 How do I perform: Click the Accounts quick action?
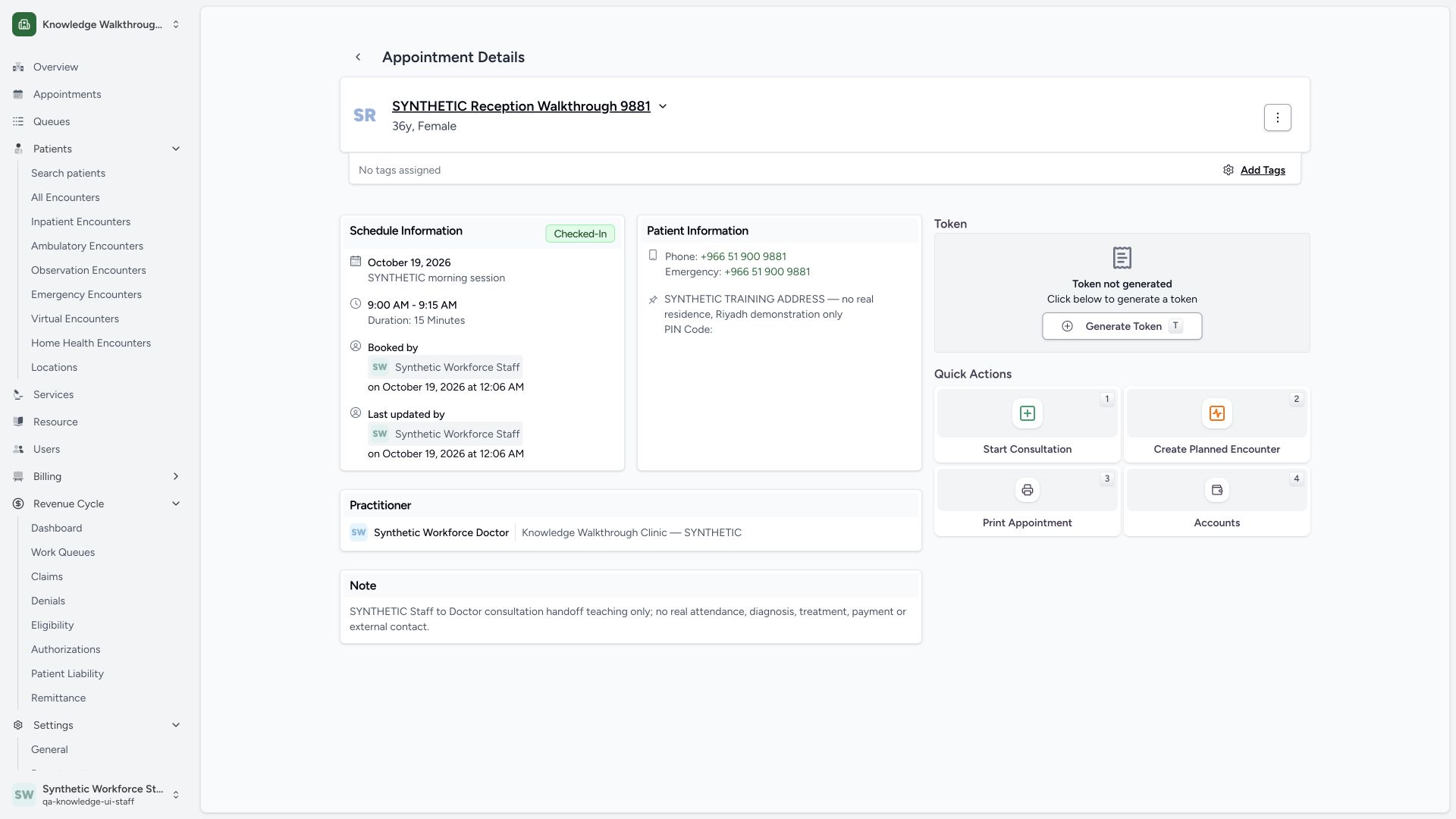tap(1216, 502)
